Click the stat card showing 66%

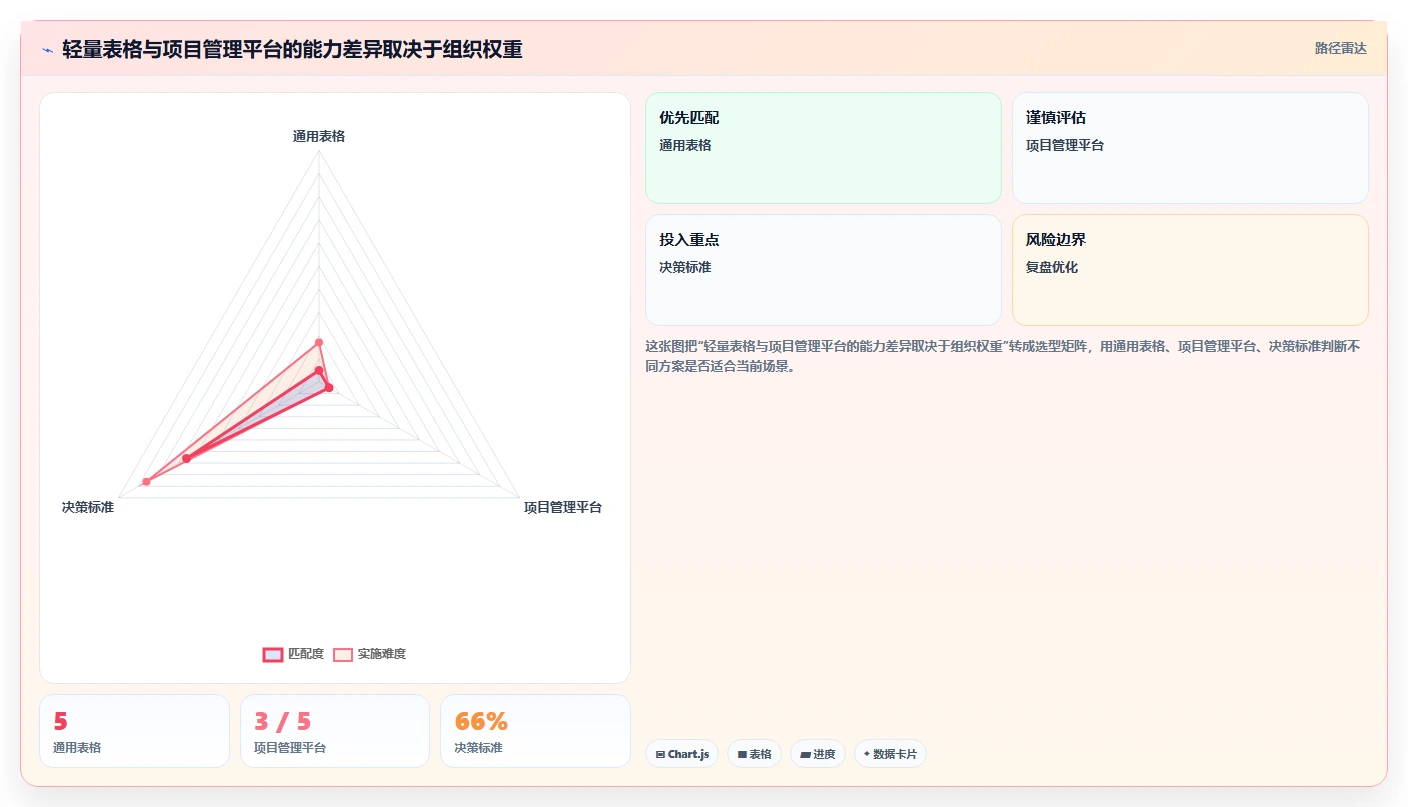point(535,731)
